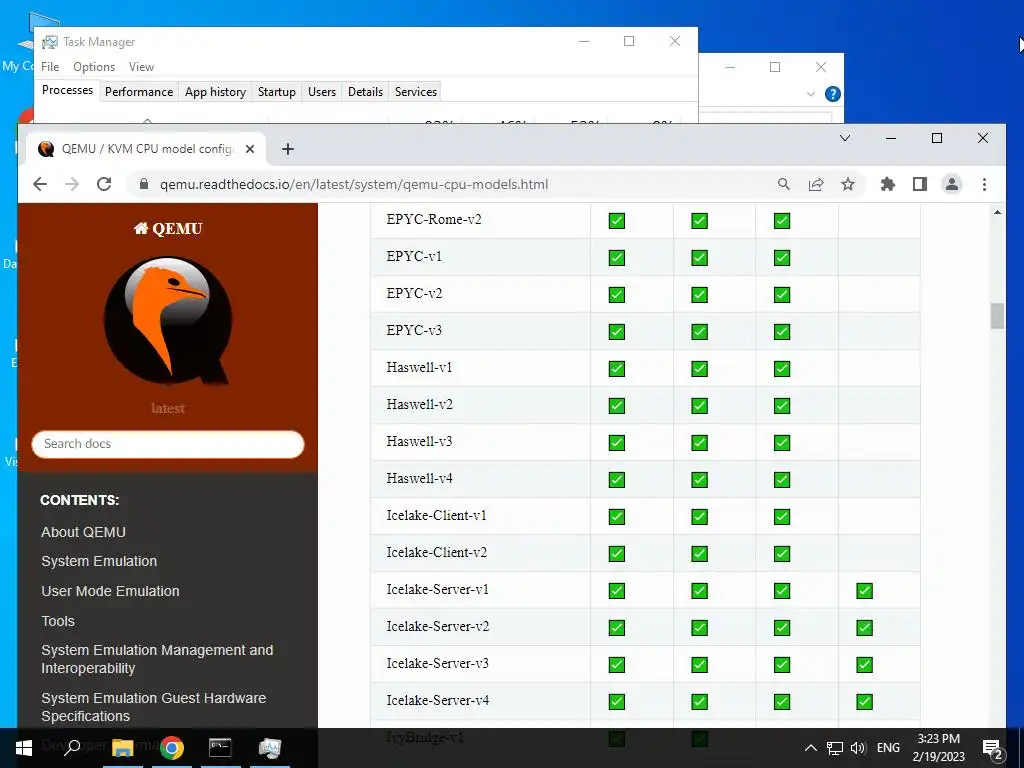The width and height of the screenshot is (1024, 768).
Task: Open Task Manager View menu
Action: pyautogui.click(x=141, y=67)
